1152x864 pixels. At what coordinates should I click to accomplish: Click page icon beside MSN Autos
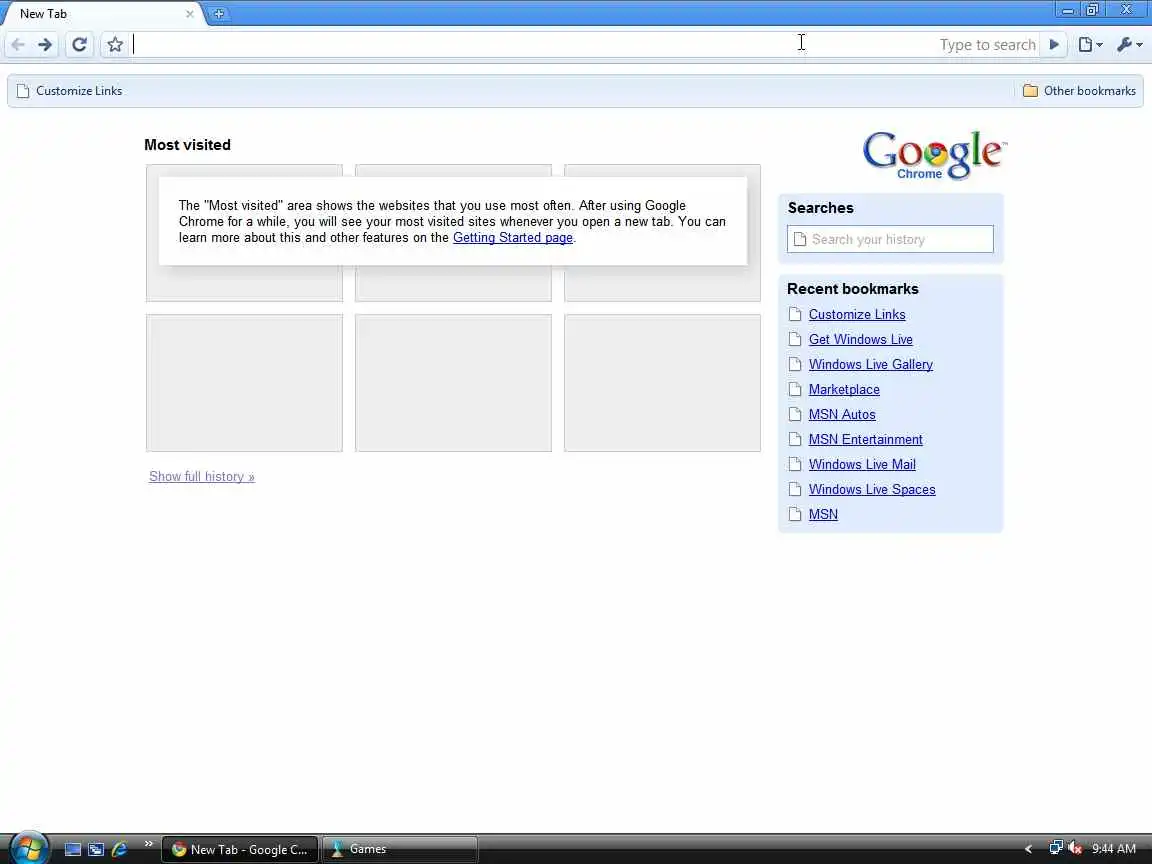(795, 414)
